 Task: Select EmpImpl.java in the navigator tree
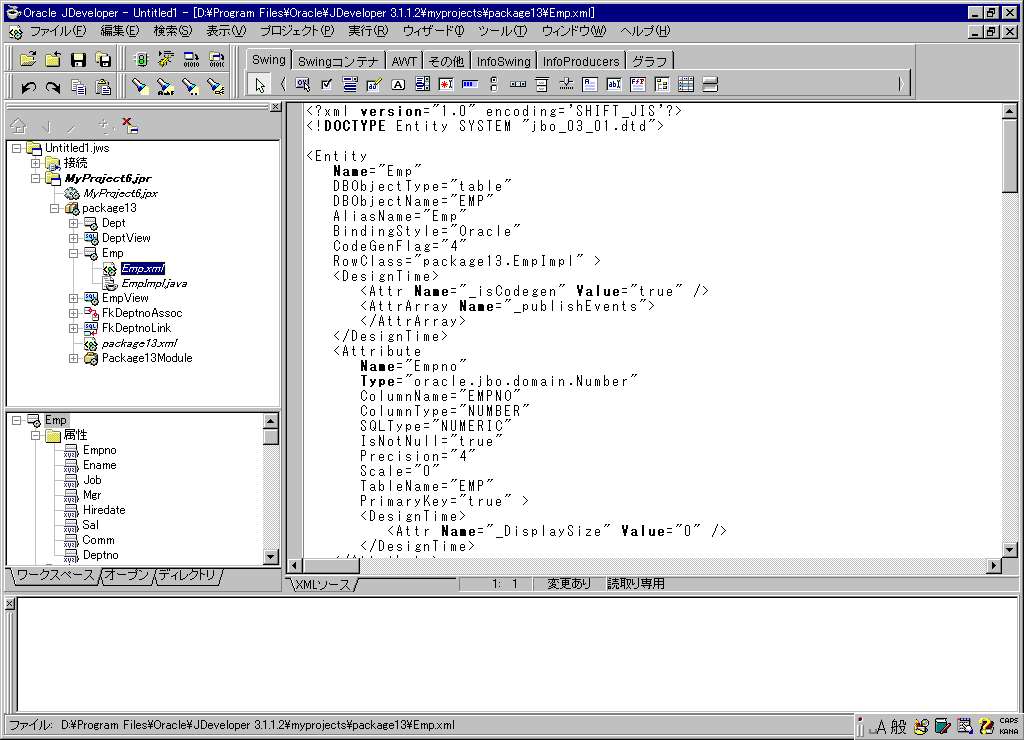[154, 283]
